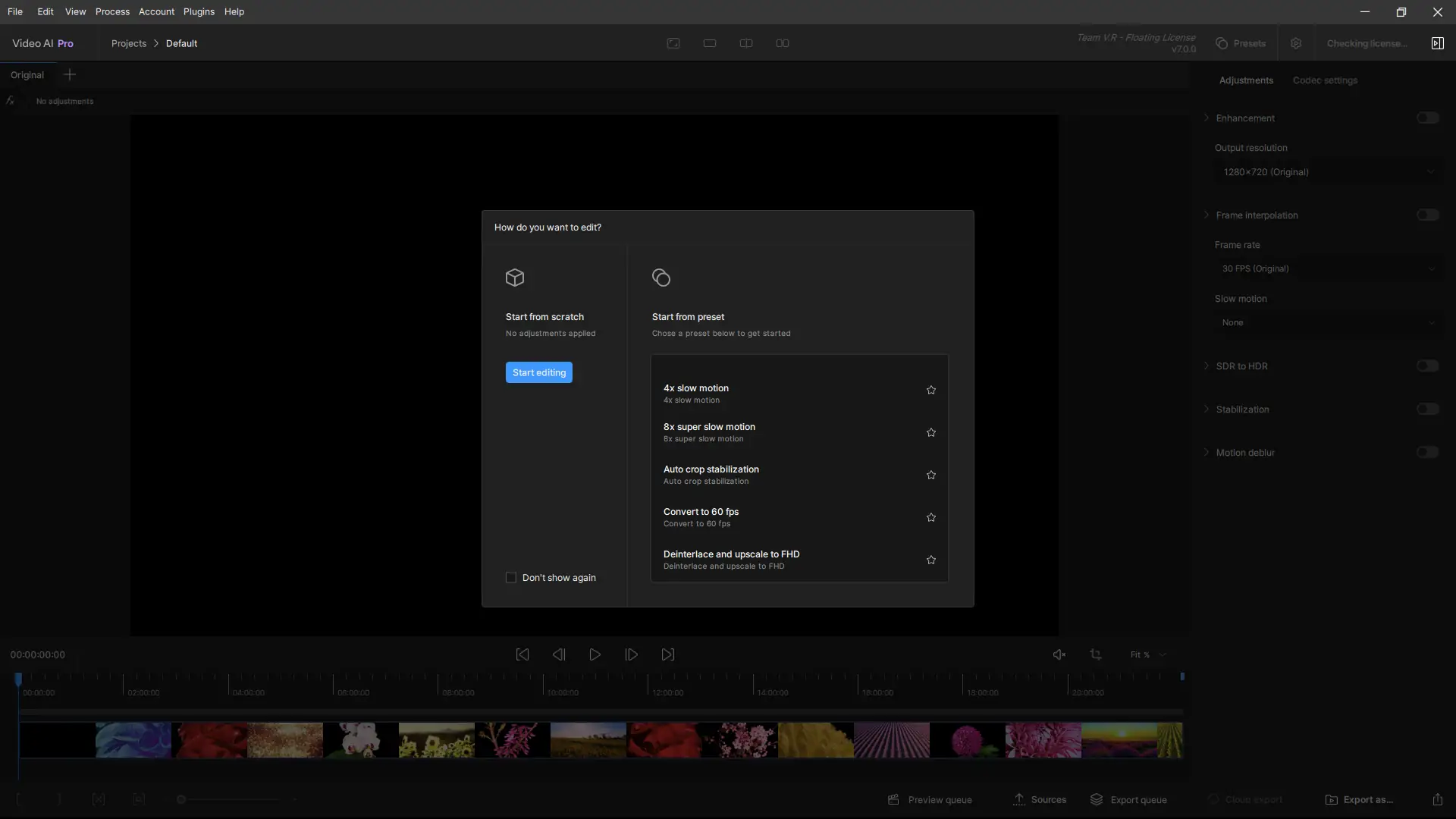Turn on the Stabilization switch
The width and height of the screenshot is (1456, 819).
pos(1427,409)
